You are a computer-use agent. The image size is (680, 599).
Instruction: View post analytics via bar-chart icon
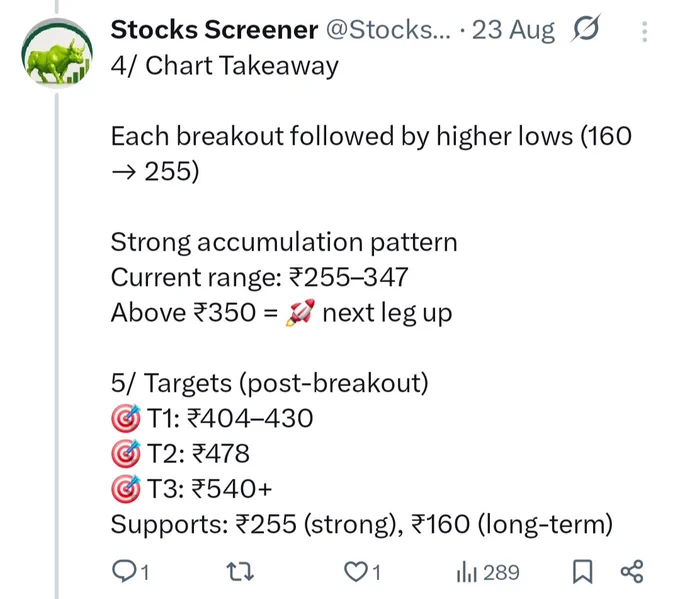pyautogui.click(x=467, y=572)
